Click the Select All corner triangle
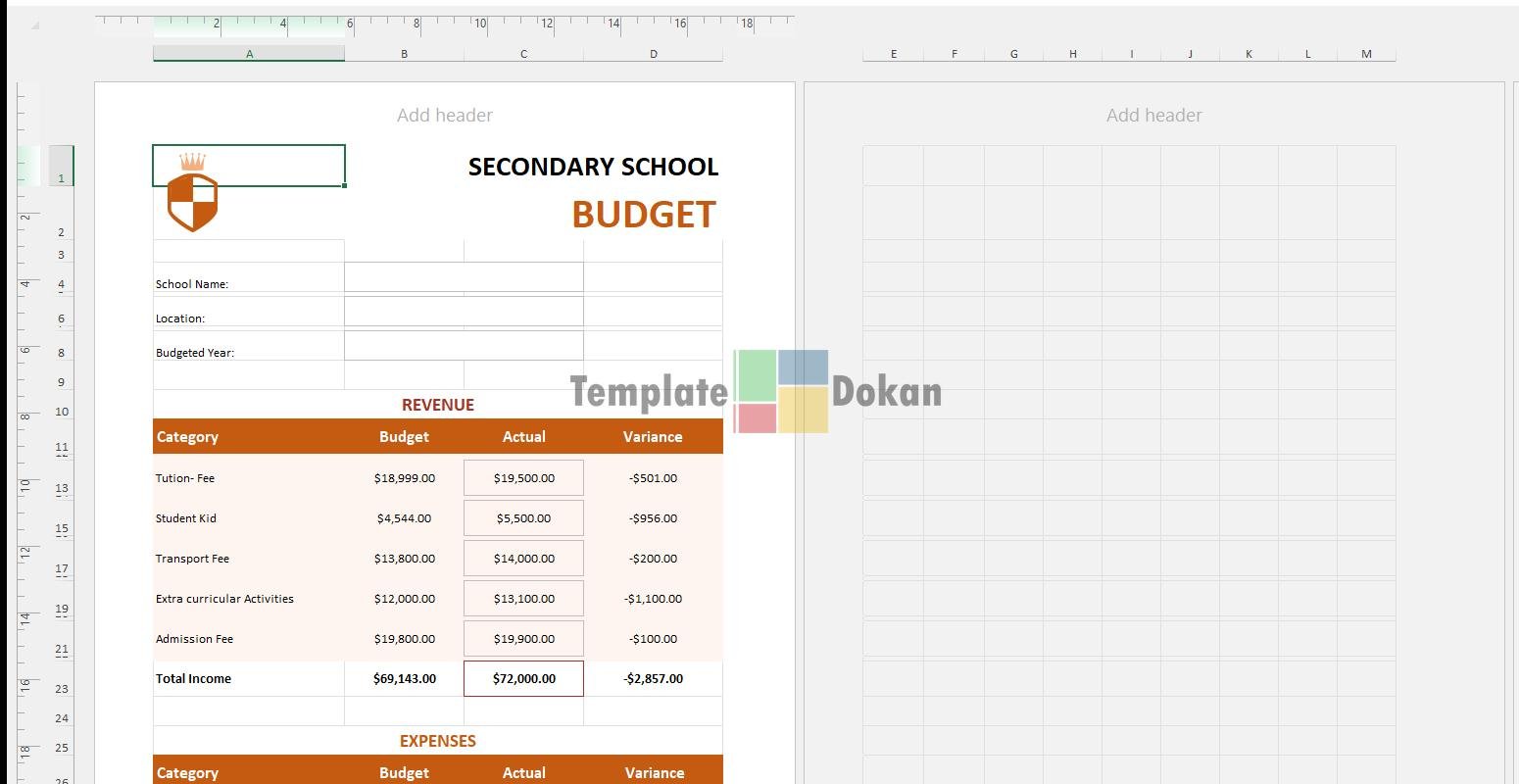Screen dimensions: 1519x784 (35, 25)
